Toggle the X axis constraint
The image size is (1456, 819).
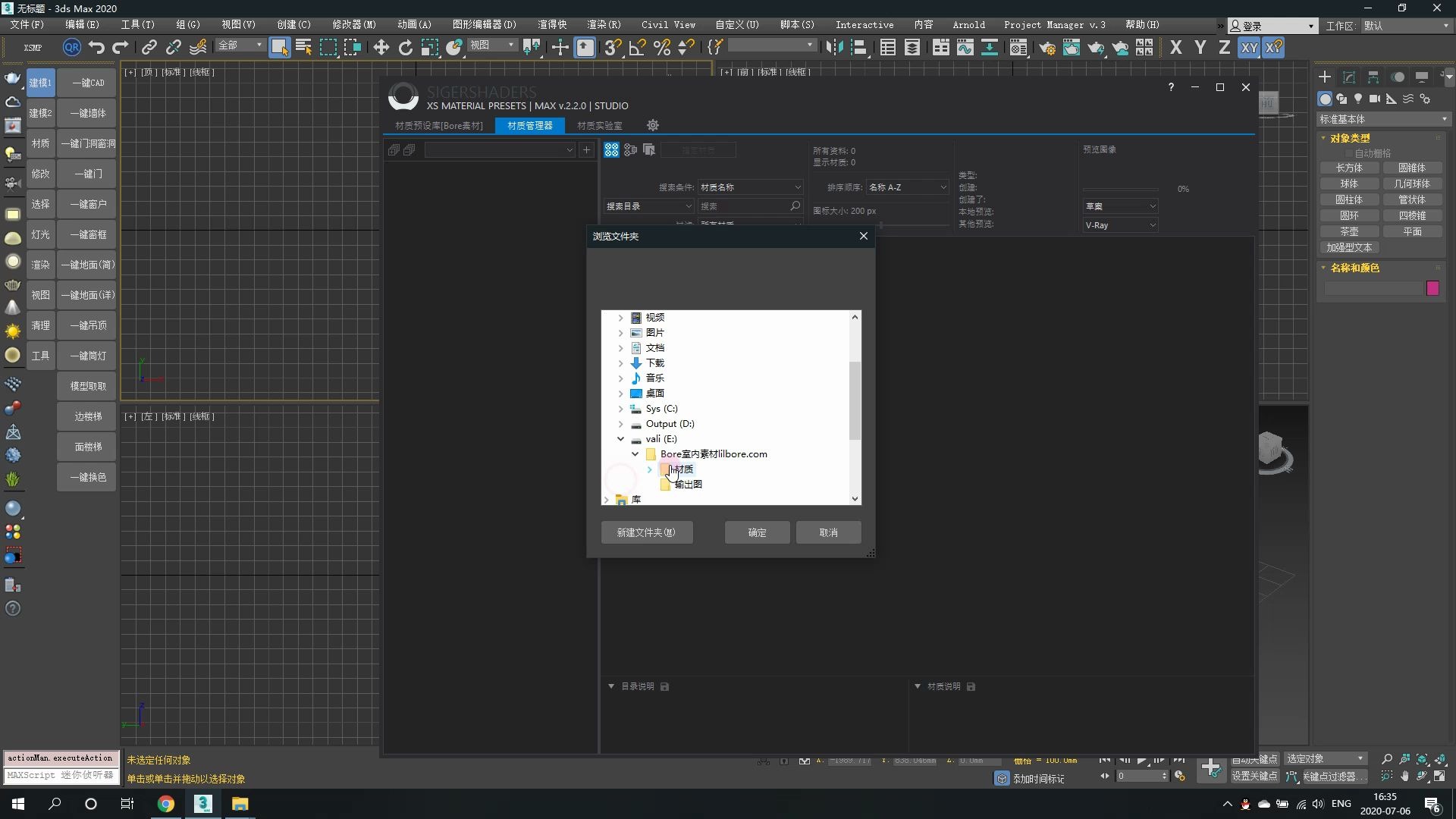coord(1176,48)
